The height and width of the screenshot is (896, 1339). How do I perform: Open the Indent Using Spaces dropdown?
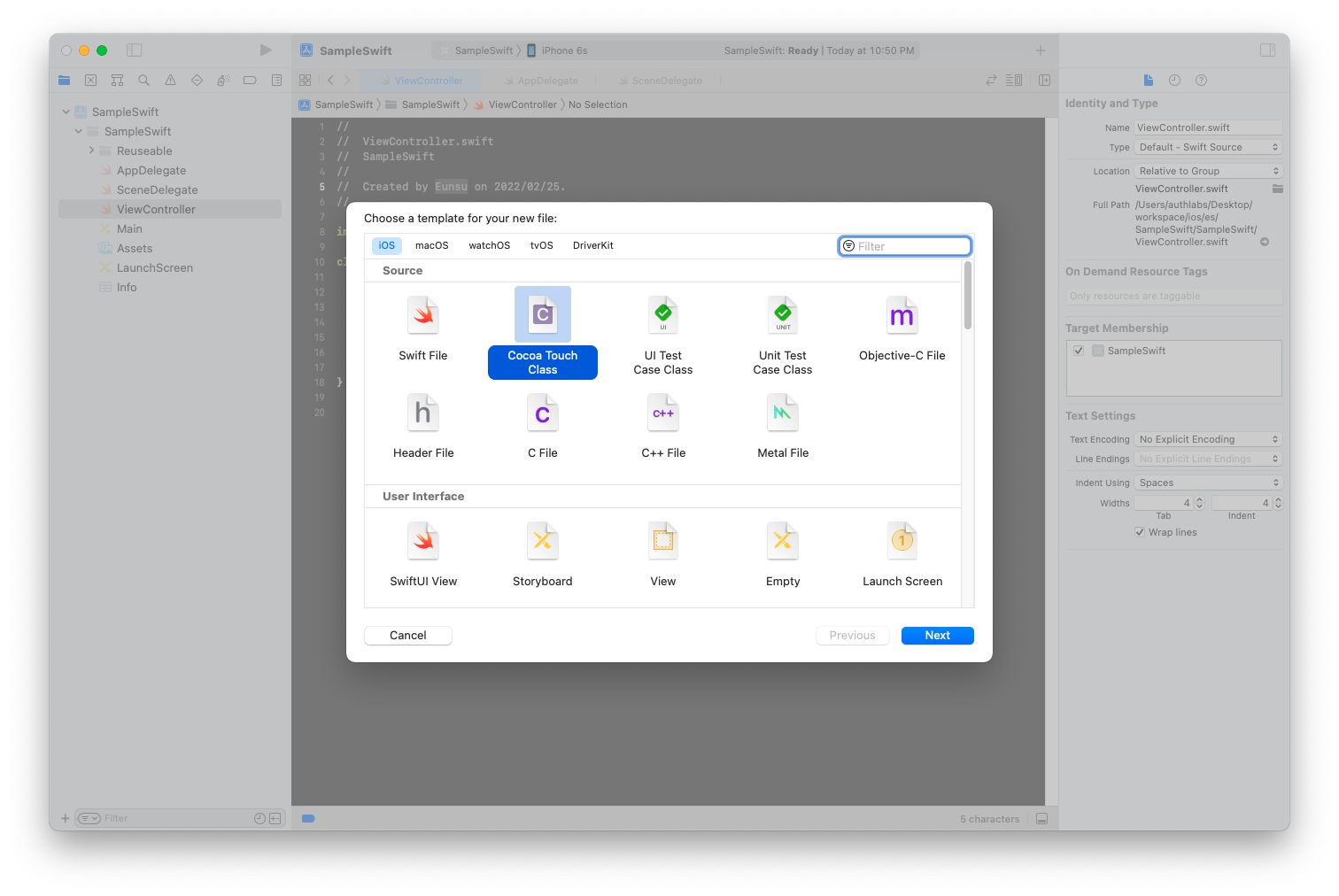point(1209,483)
